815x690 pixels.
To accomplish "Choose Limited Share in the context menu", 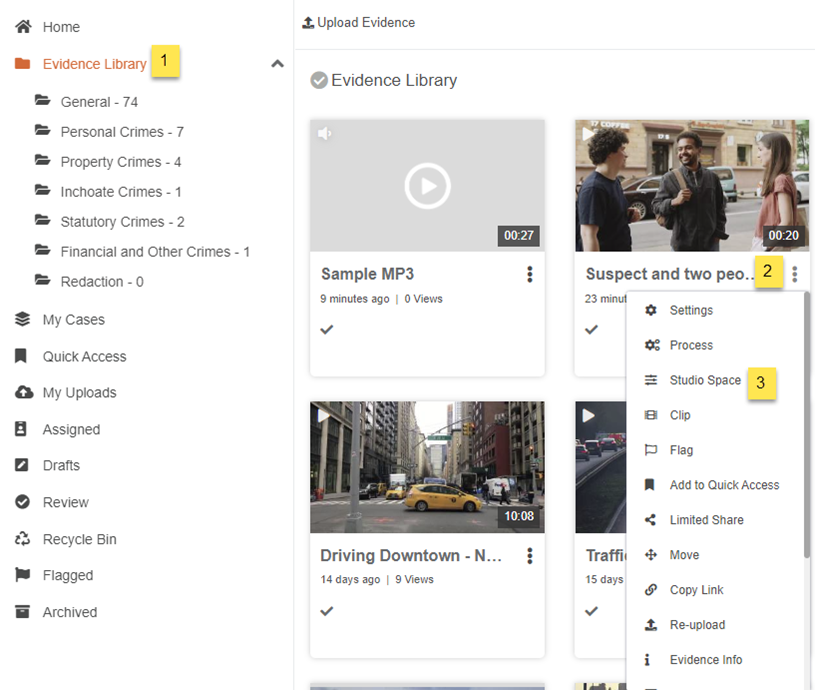I will pos(706,520).
